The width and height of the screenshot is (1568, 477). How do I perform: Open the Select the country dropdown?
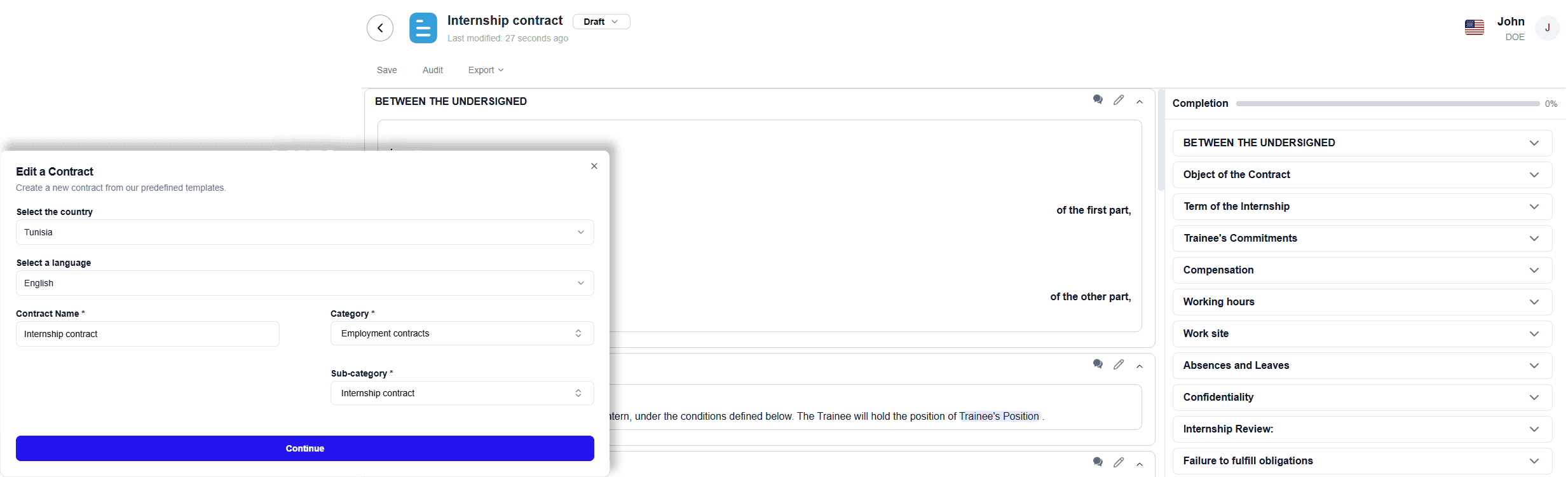[304, 232]
